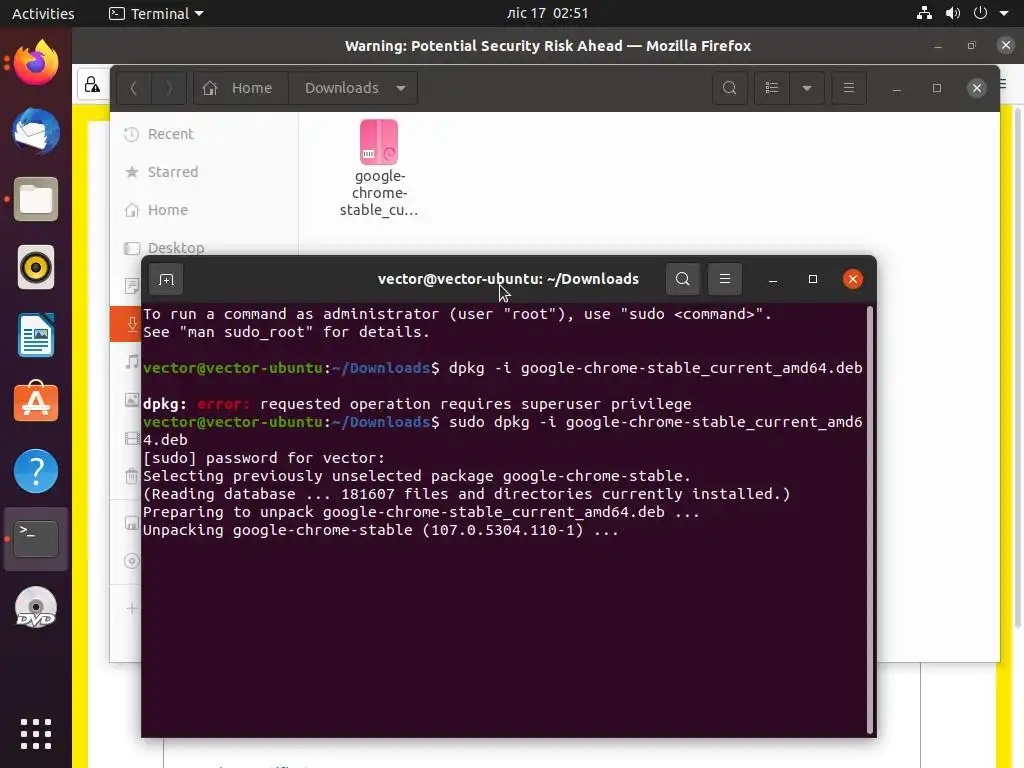1024x768 pixels.
Task: Click the Trash icon in Files sidebar
Action: point(131,476)
